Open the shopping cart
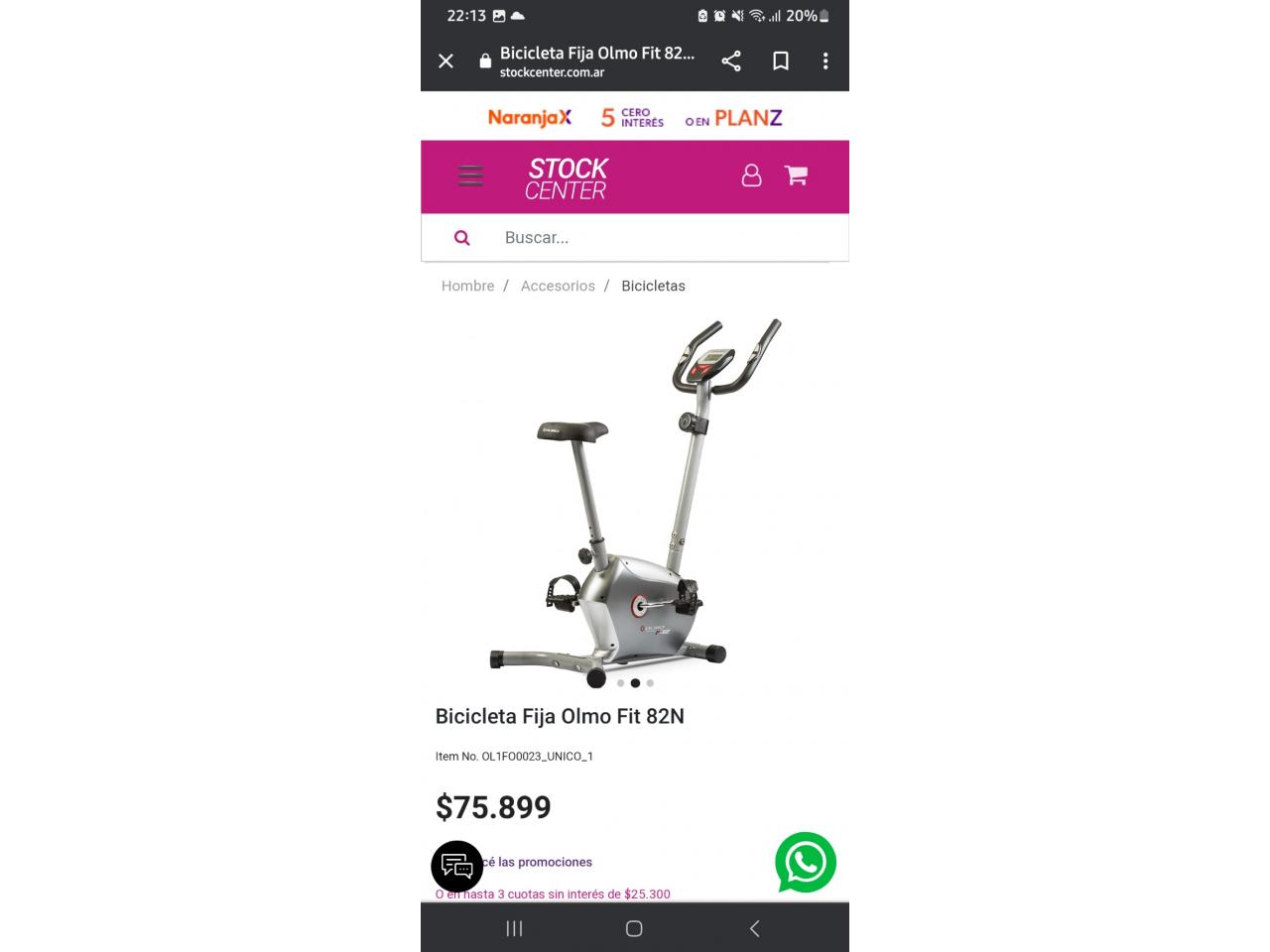 (x=796, y=176)
